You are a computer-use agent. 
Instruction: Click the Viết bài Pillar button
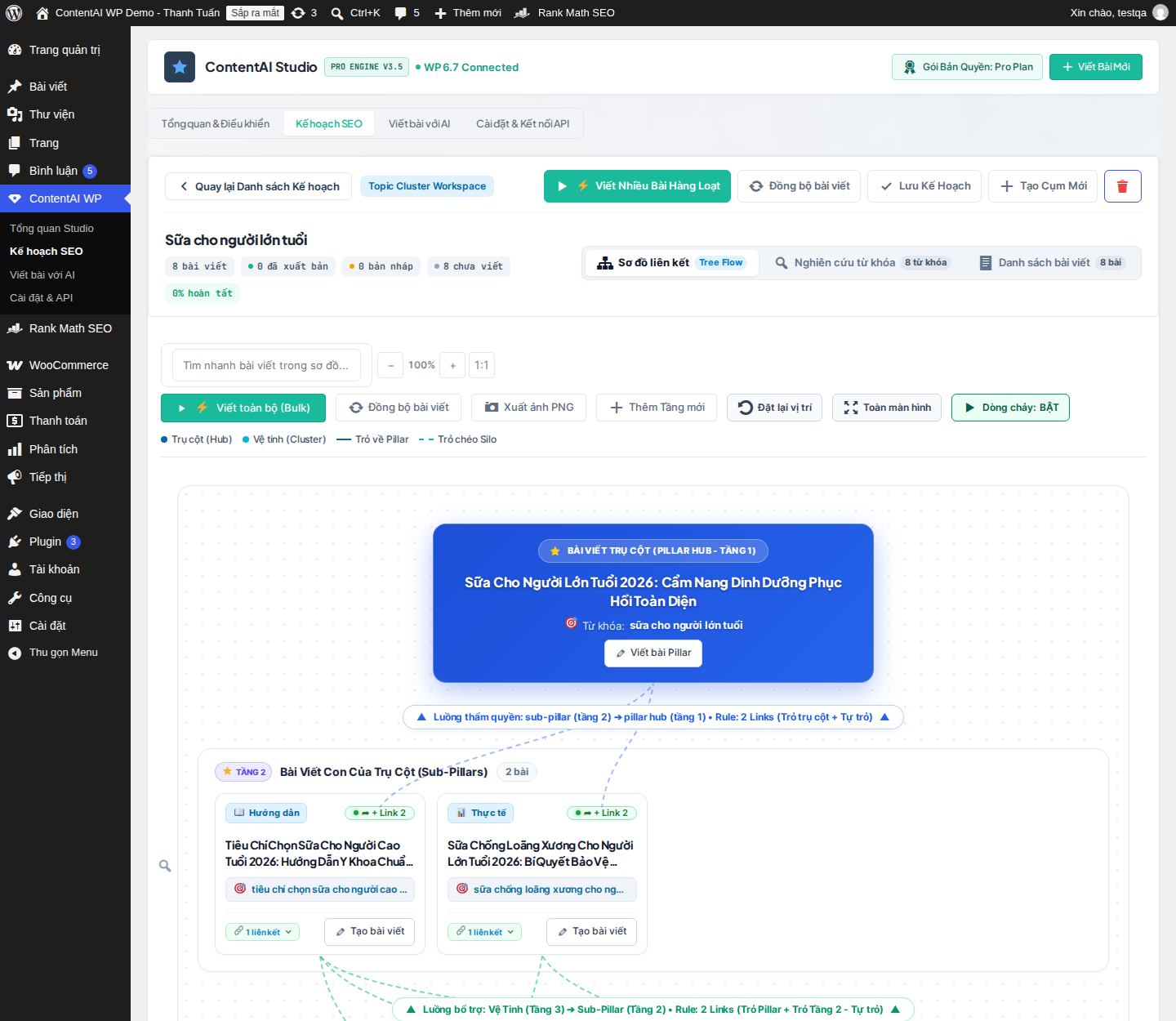(653, 653)
